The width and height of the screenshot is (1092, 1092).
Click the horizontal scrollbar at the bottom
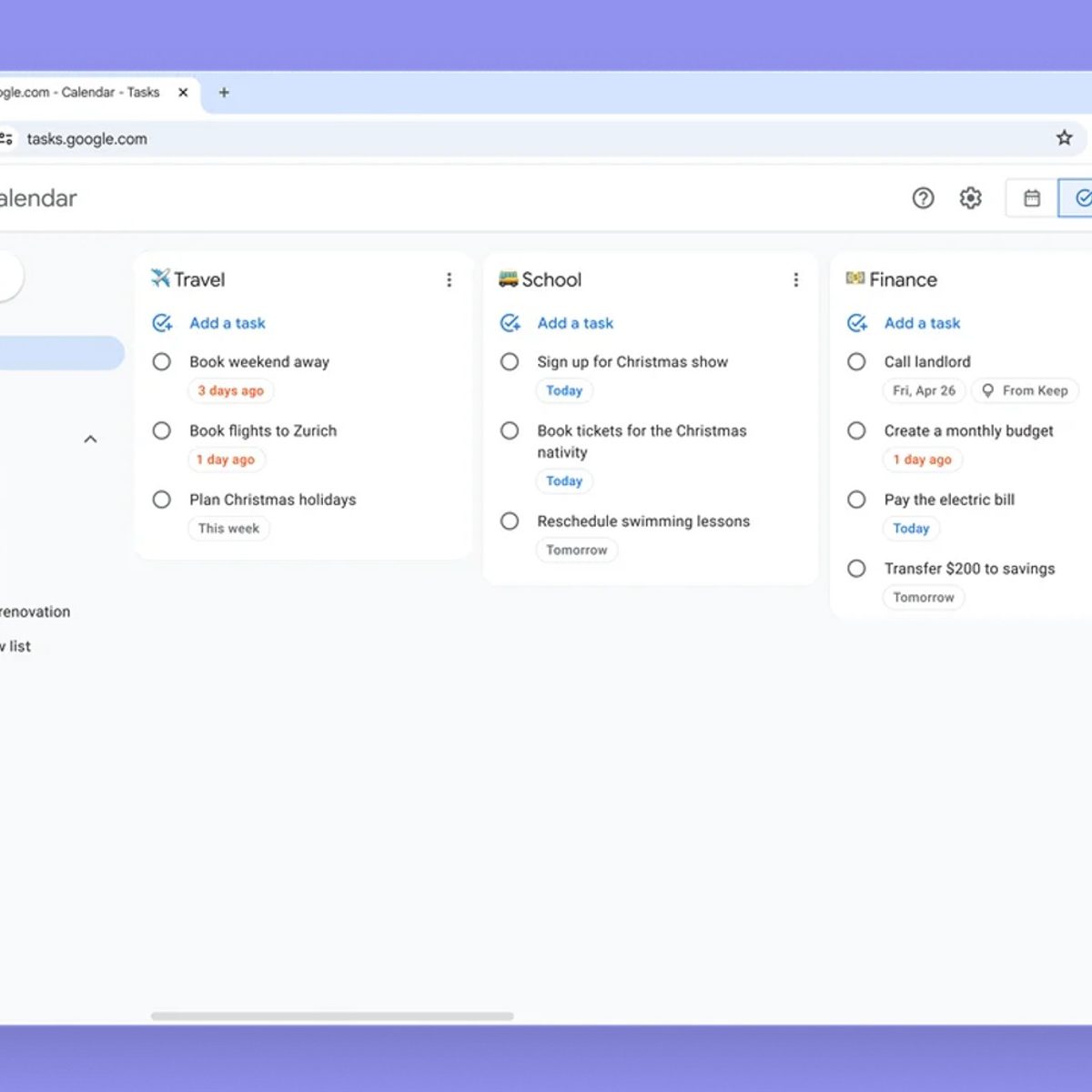point(332,1016)
